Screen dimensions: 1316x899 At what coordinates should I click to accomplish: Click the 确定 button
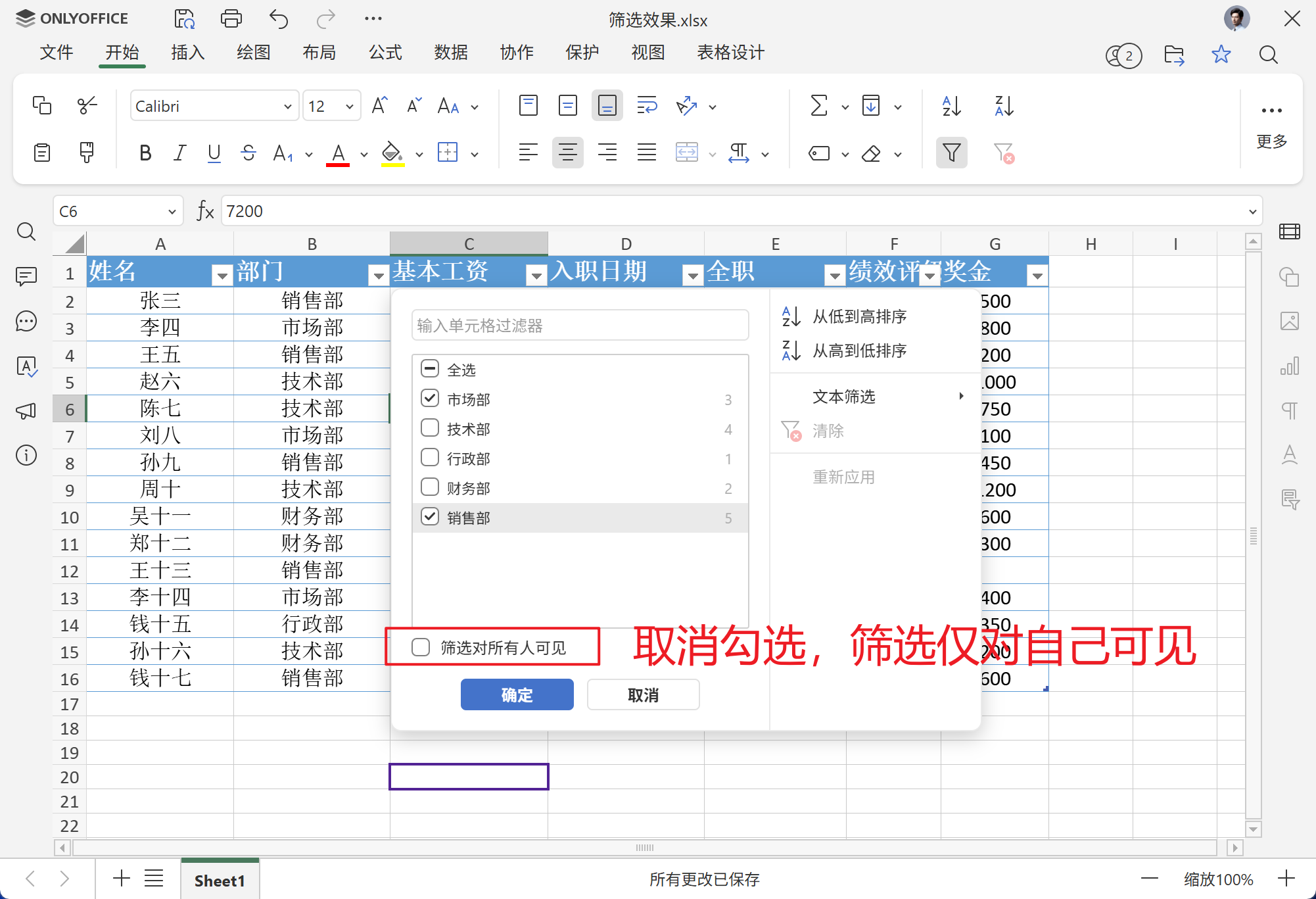pyautogui.click(x=517, y=694)
